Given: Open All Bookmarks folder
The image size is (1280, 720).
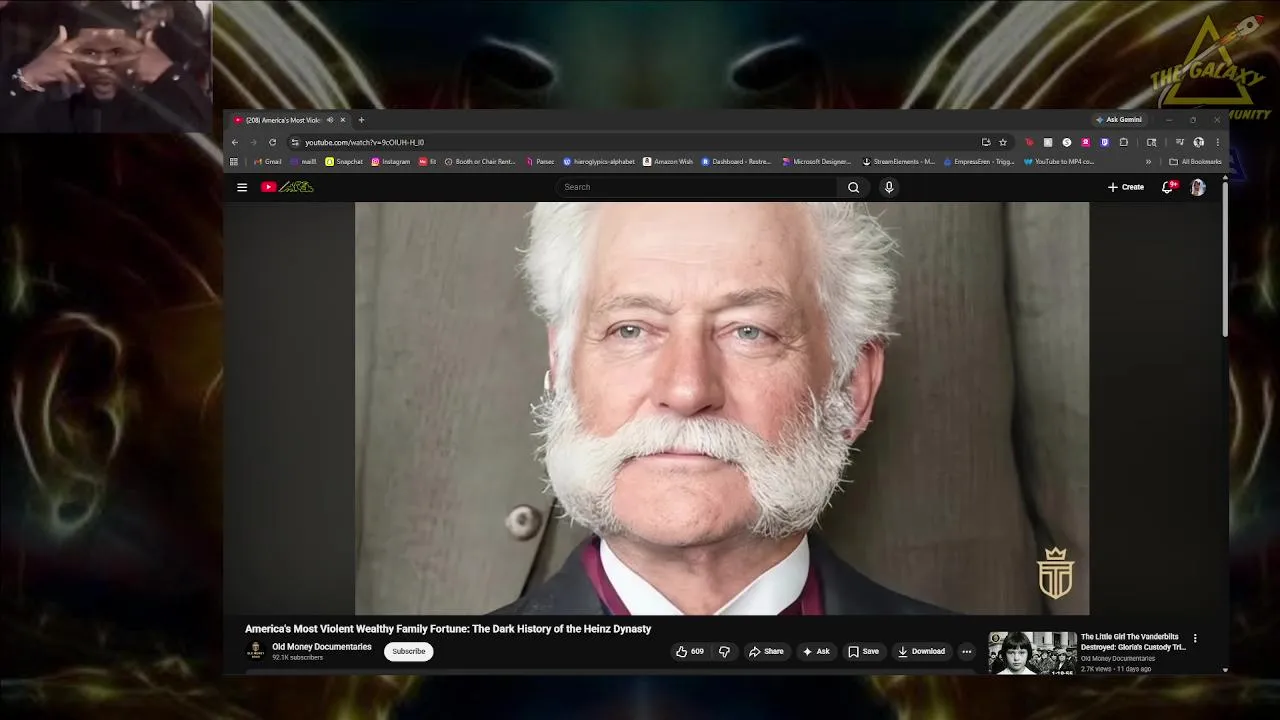Looking at the screenshot, I should tap(1195, 161).
